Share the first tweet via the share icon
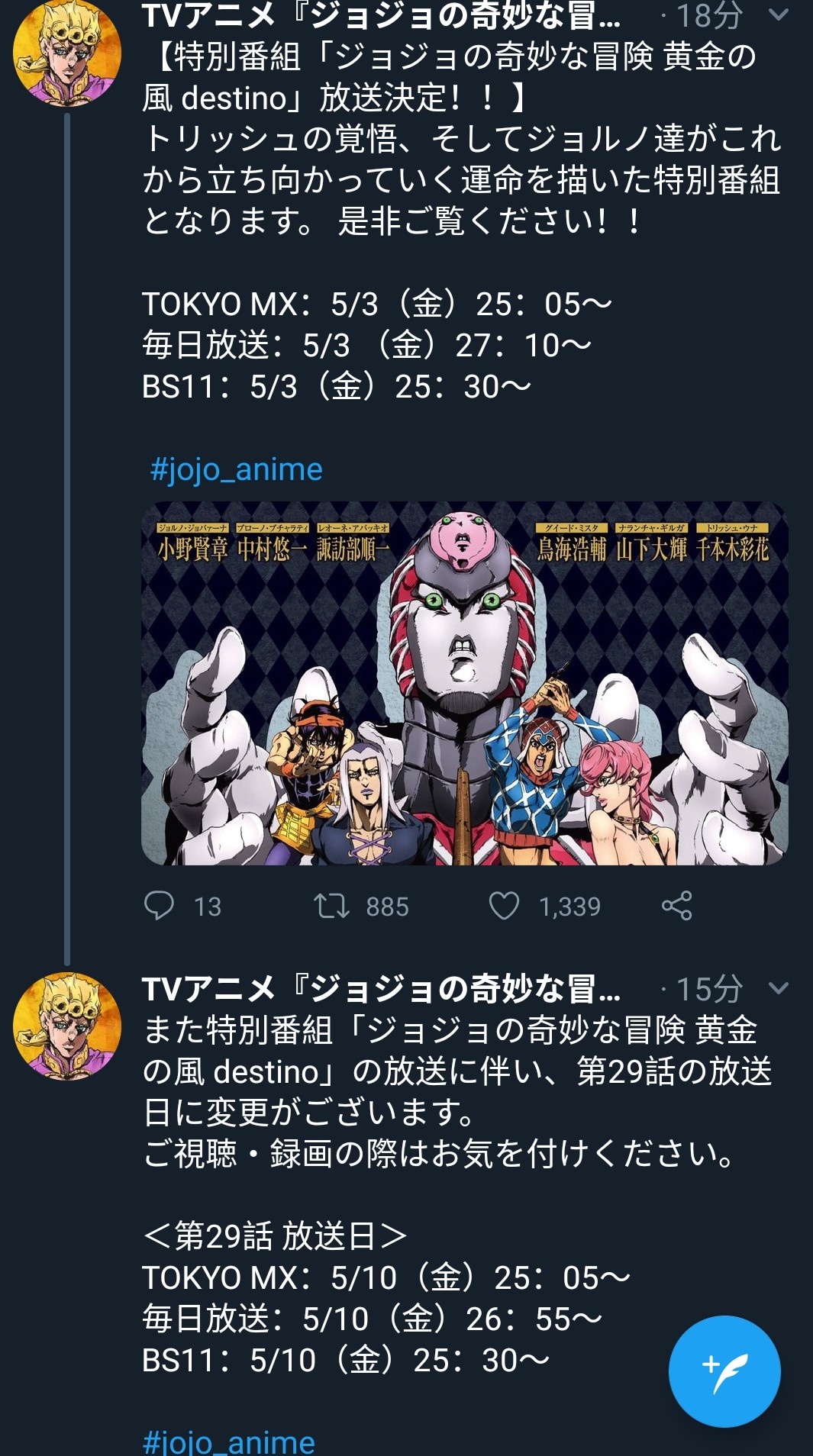Viewport: 813px width, 1456px height. [x=676, y=906]
